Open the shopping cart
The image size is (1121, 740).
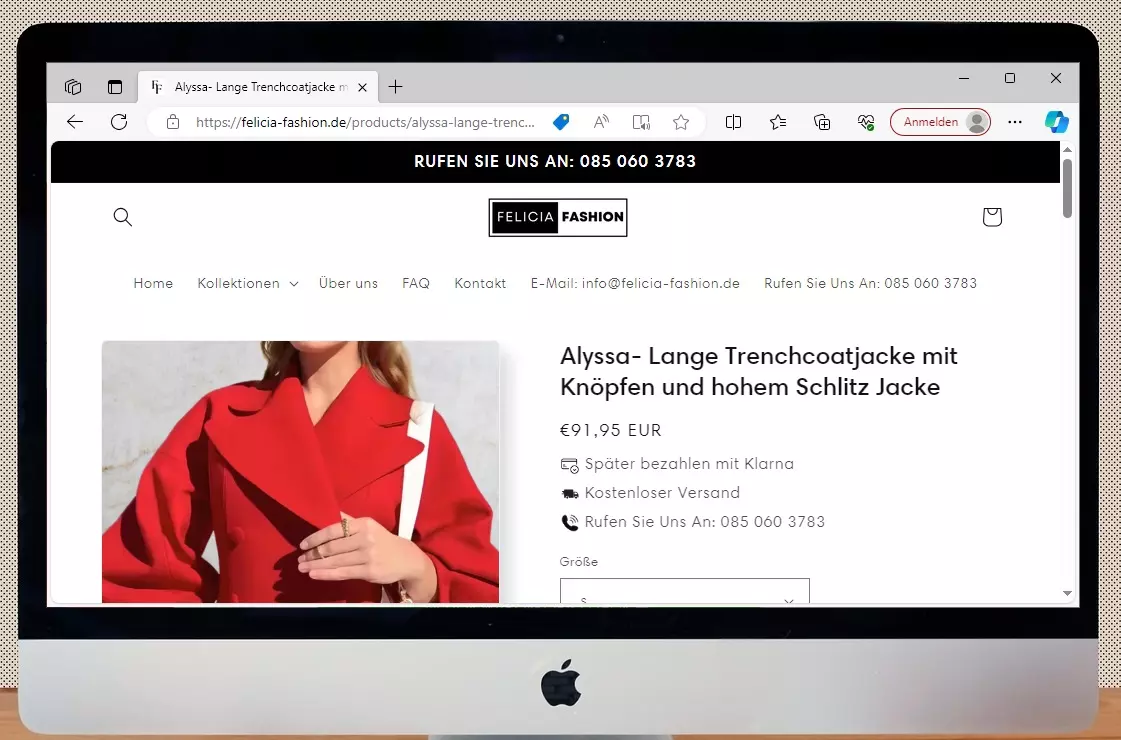[x=992, y=217]
